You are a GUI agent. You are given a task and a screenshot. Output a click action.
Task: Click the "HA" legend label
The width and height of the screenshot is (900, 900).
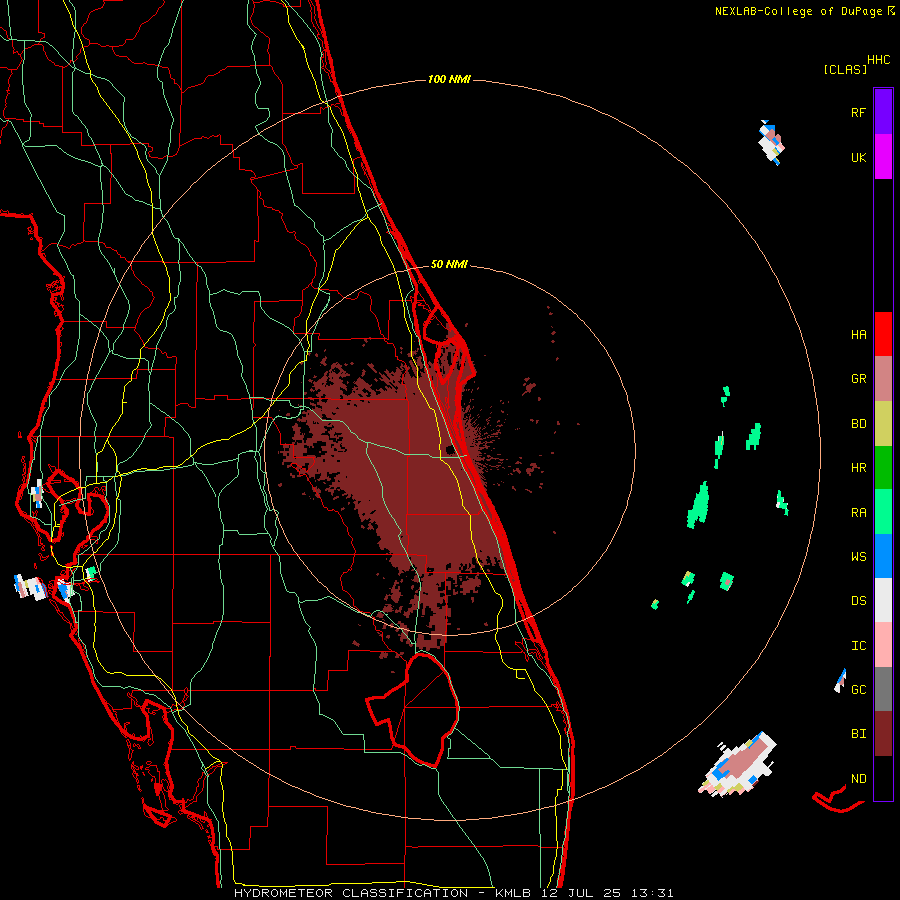(x=858, y=335)
